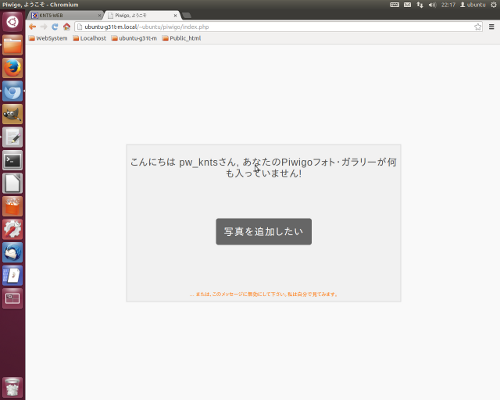The image size is (500, 400).
Task: Select the Piwigo ようこそ tab
Action: click(x=143, y=15)
